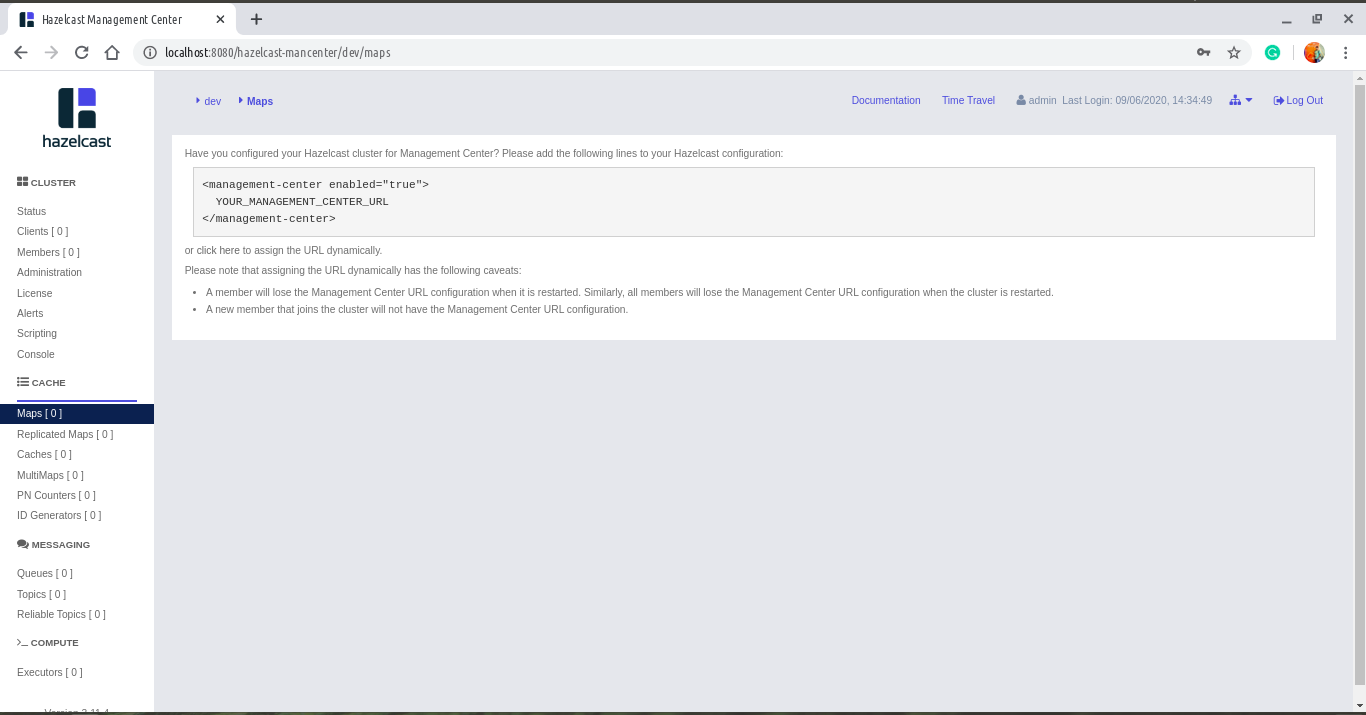Open Scripting in the sidebar
Image resolution: width=1366 pixels, height=715 pixels.
[x=37, y=333]
